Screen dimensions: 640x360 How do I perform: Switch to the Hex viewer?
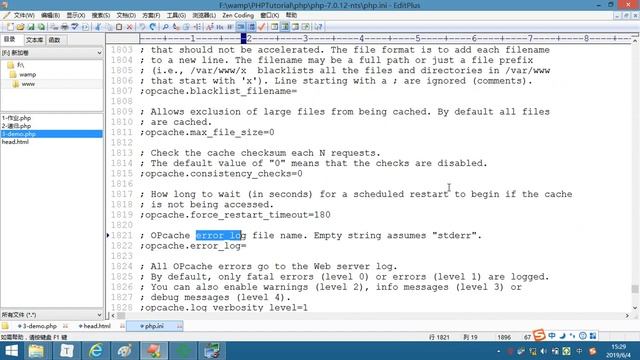point(220,27)
